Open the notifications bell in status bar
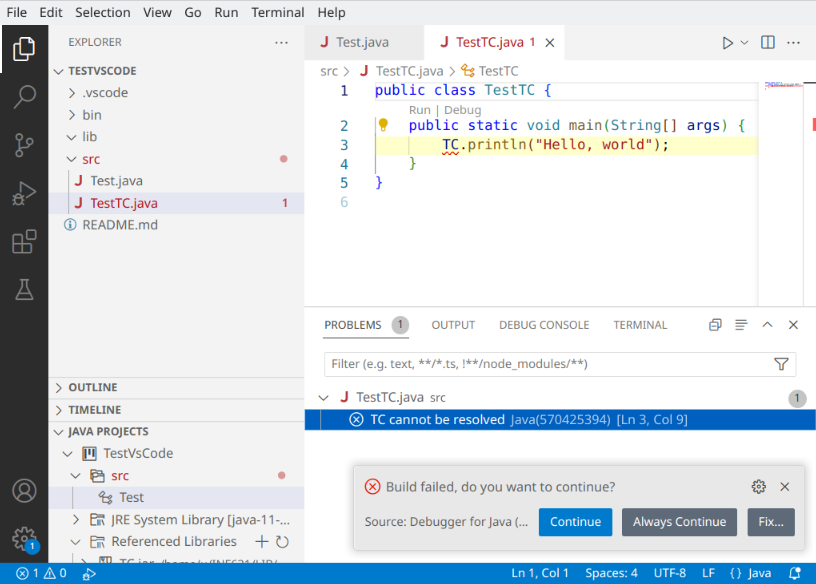 (x=795, y=574)
